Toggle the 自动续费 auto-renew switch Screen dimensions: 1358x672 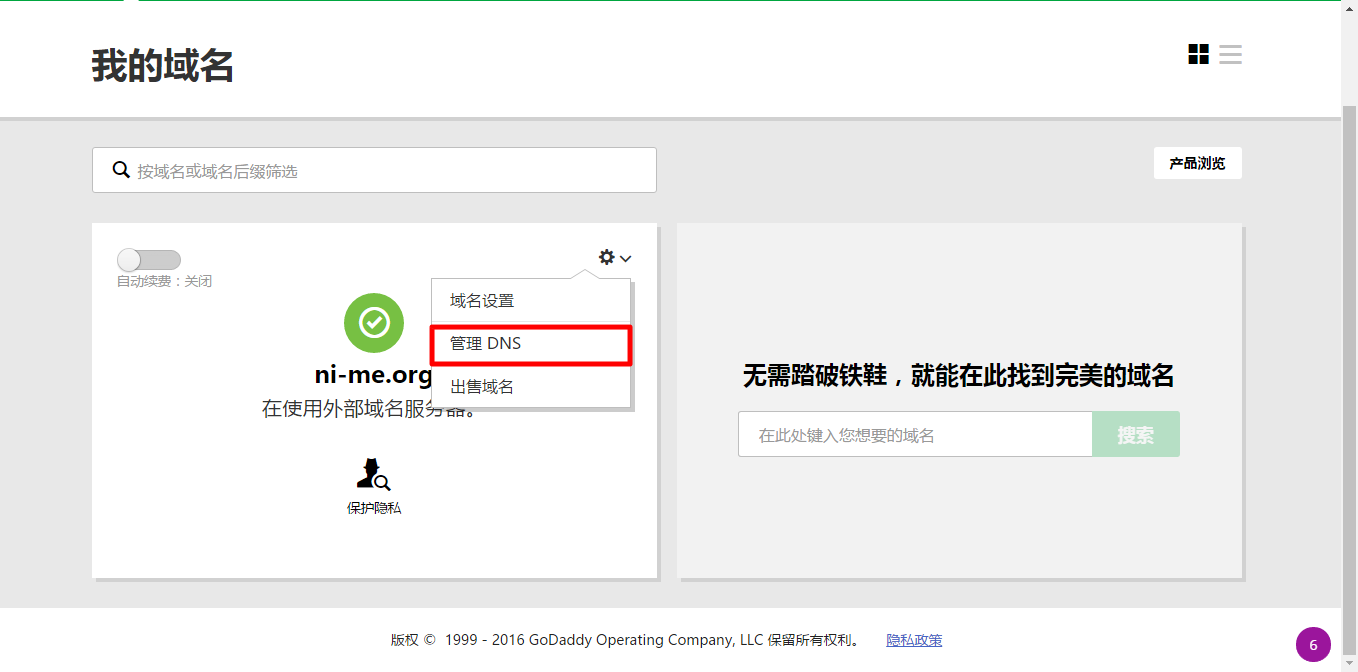149,260
